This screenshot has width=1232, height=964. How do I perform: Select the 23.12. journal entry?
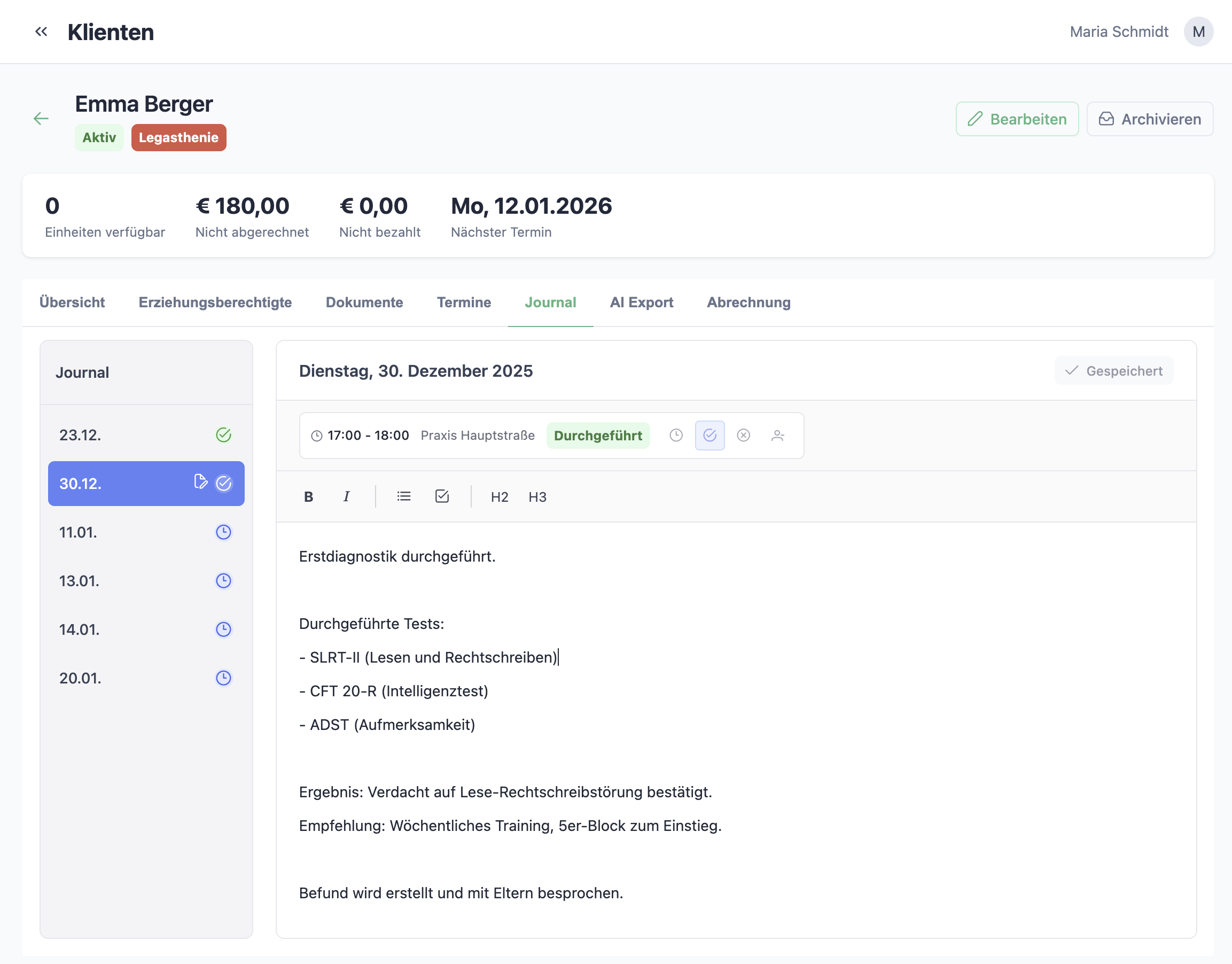pyautogui.click(x=146, y=435)
